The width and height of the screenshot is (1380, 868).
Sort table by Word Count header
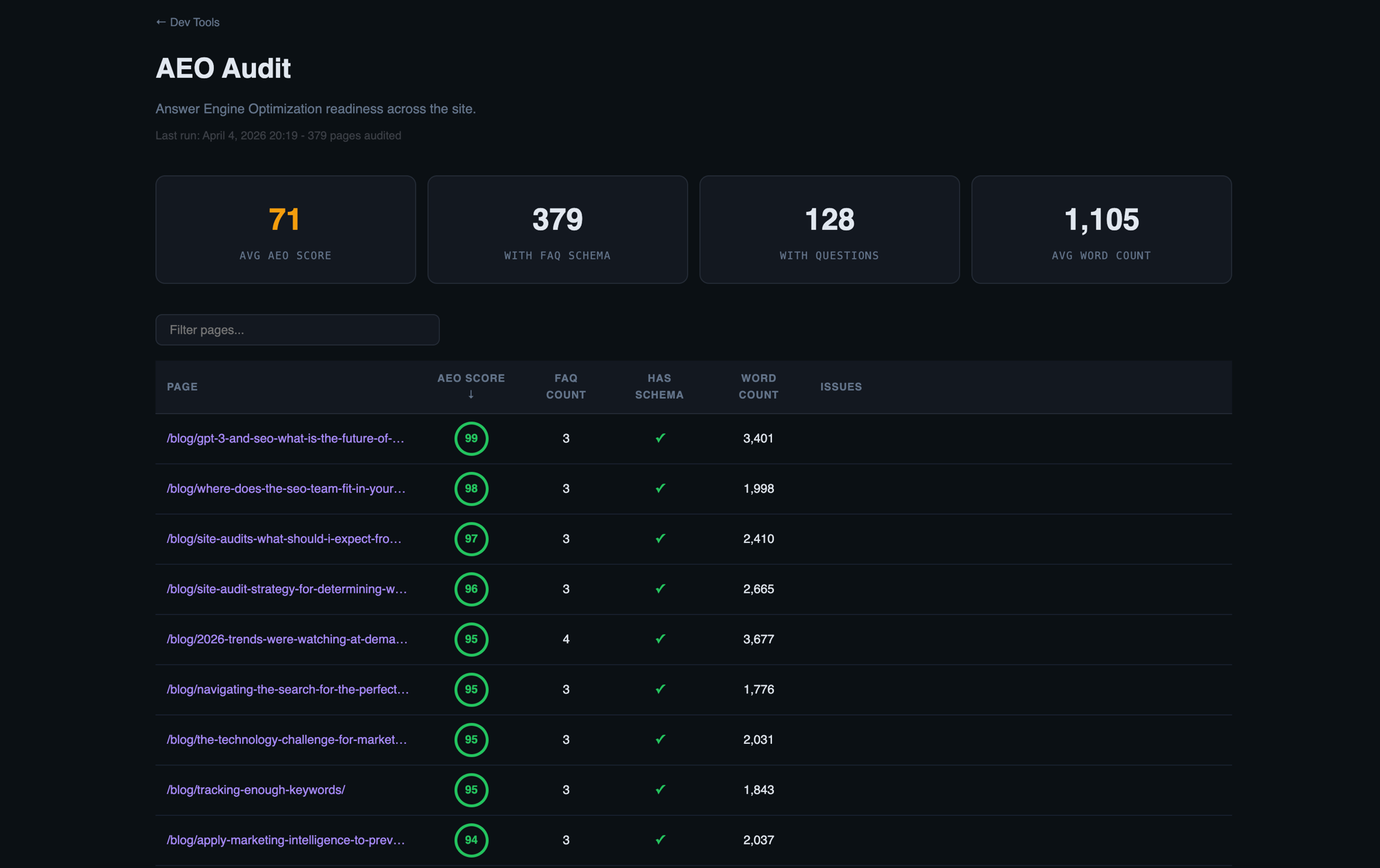(x=758, y=386)
